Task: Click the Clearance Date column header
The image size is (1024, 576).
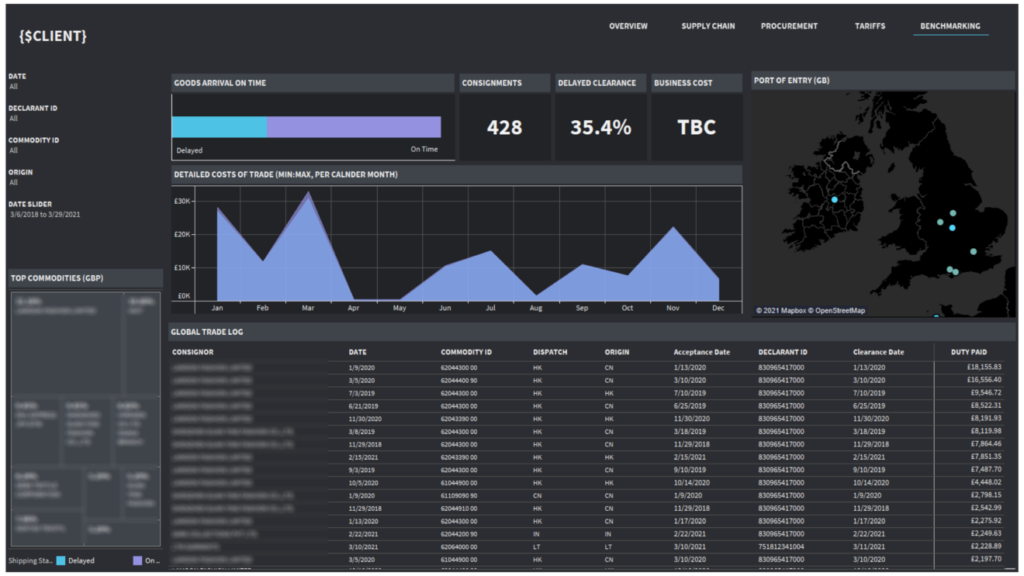Action: pos(878,352)
